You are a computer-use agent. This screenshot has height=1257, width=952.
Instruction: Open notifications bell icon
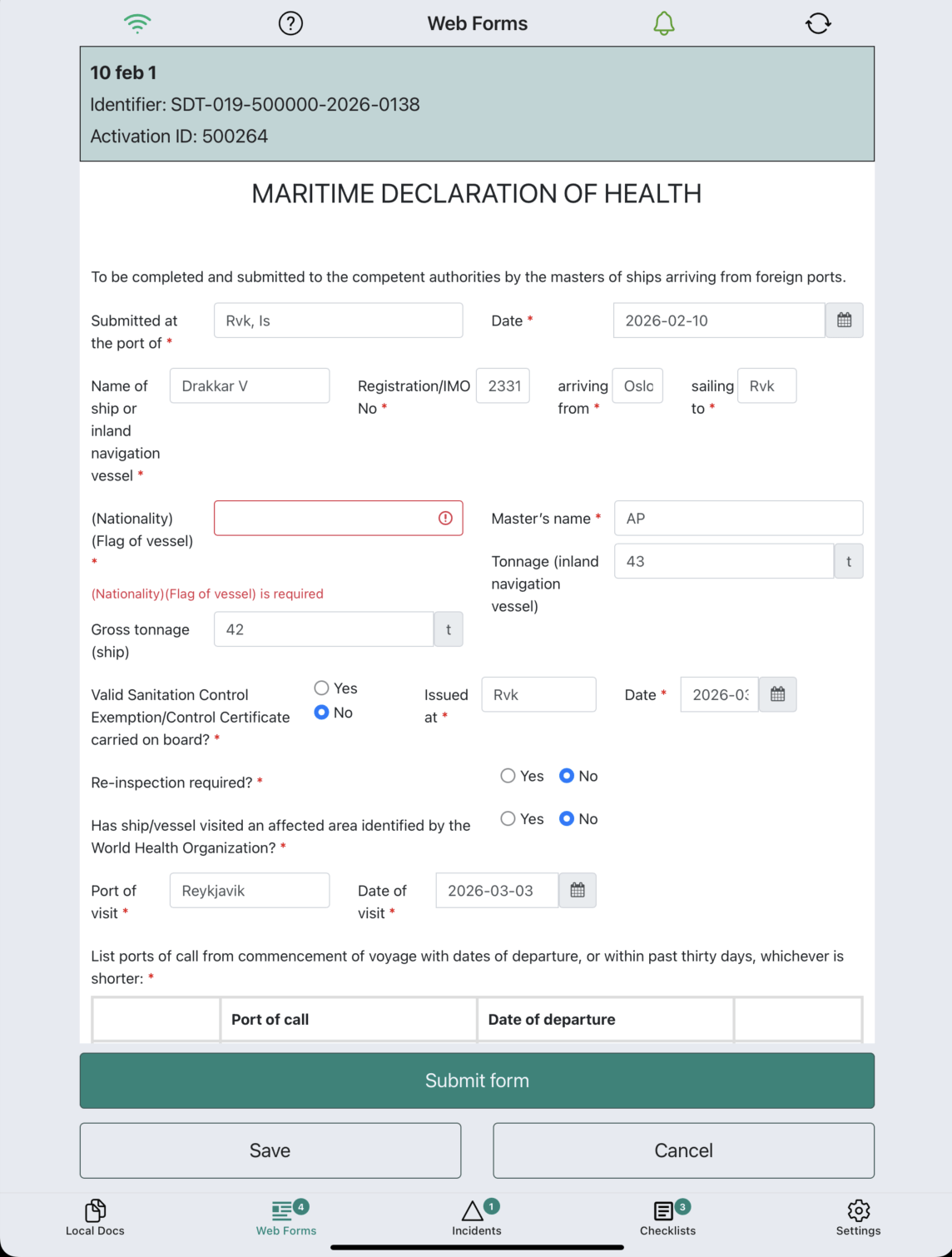point(663,23)
